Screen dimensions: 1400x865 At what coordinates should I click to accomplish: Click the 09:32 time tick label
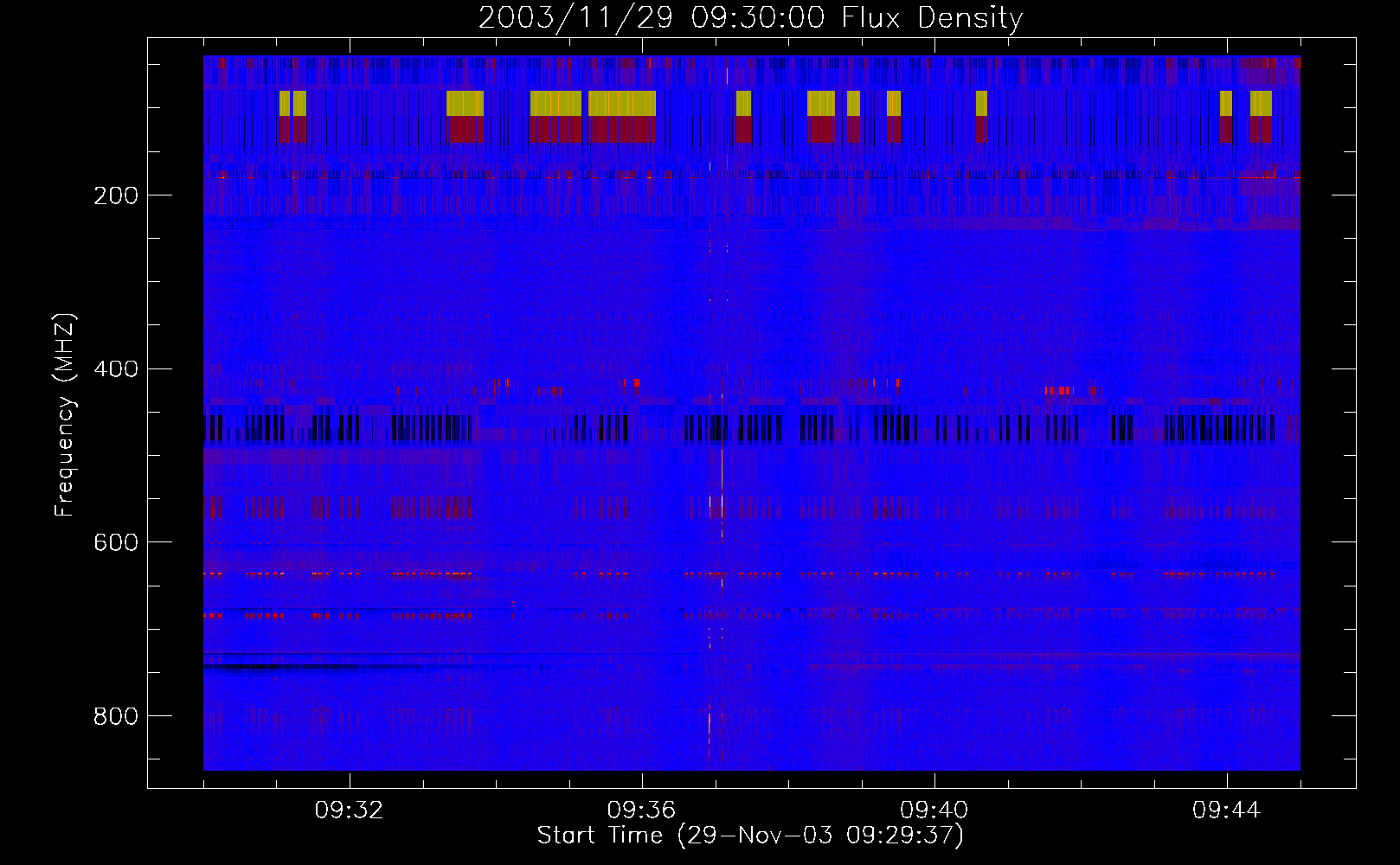point(349,811)
